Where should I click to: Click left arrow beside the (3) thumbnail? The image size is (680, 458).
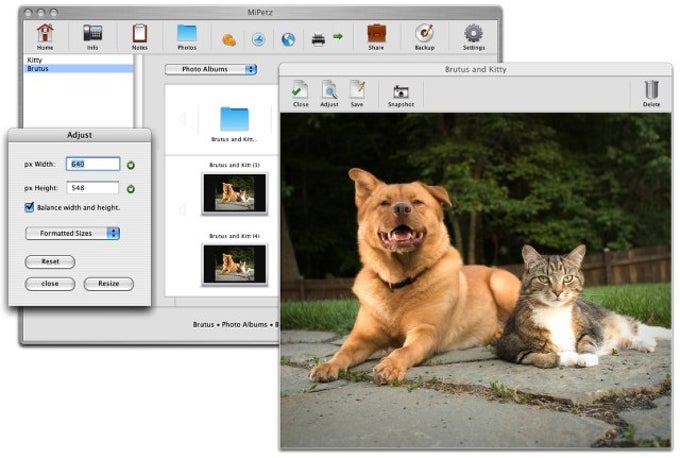pos(183,209)
